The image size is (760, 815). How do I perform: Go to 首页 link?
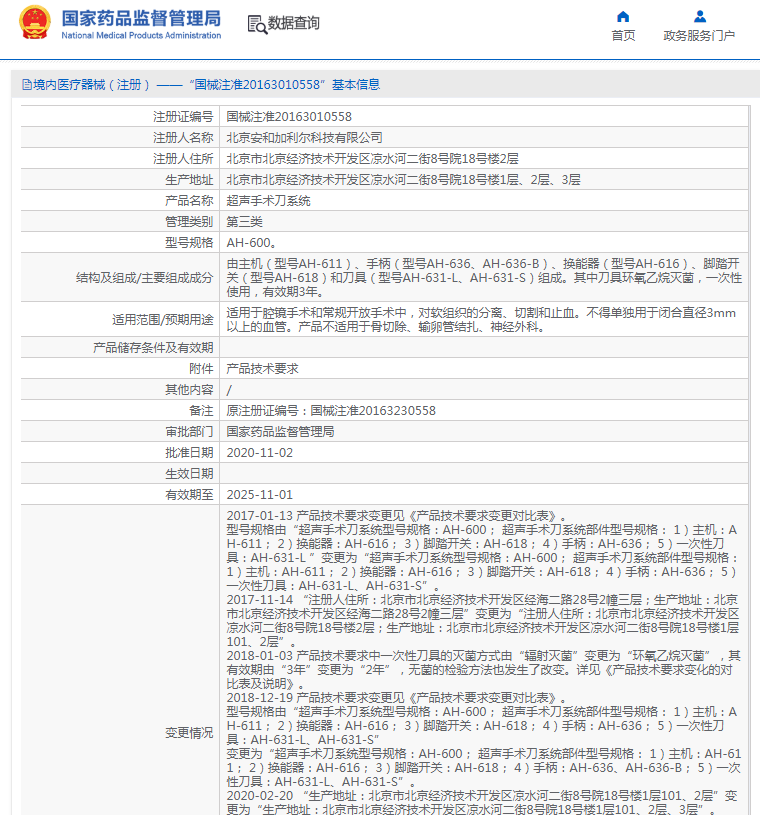[x=623, y=35]
